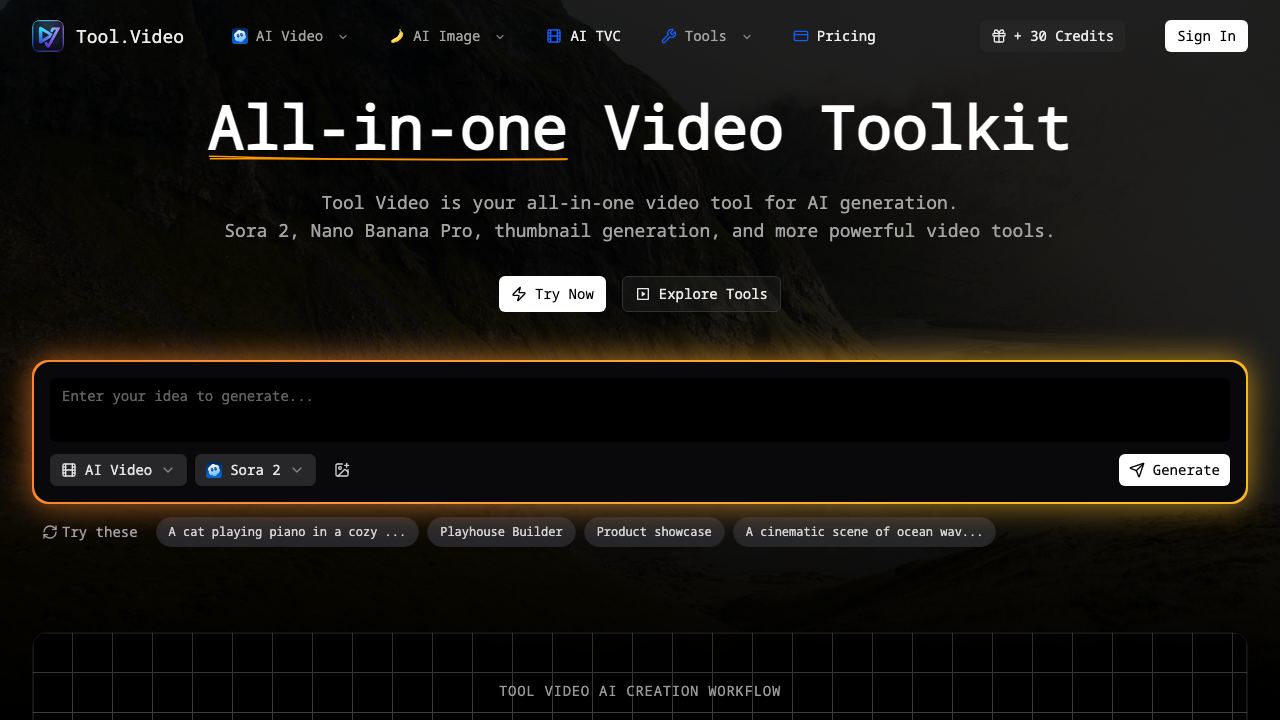Click the Generate button

(1174, 470)
